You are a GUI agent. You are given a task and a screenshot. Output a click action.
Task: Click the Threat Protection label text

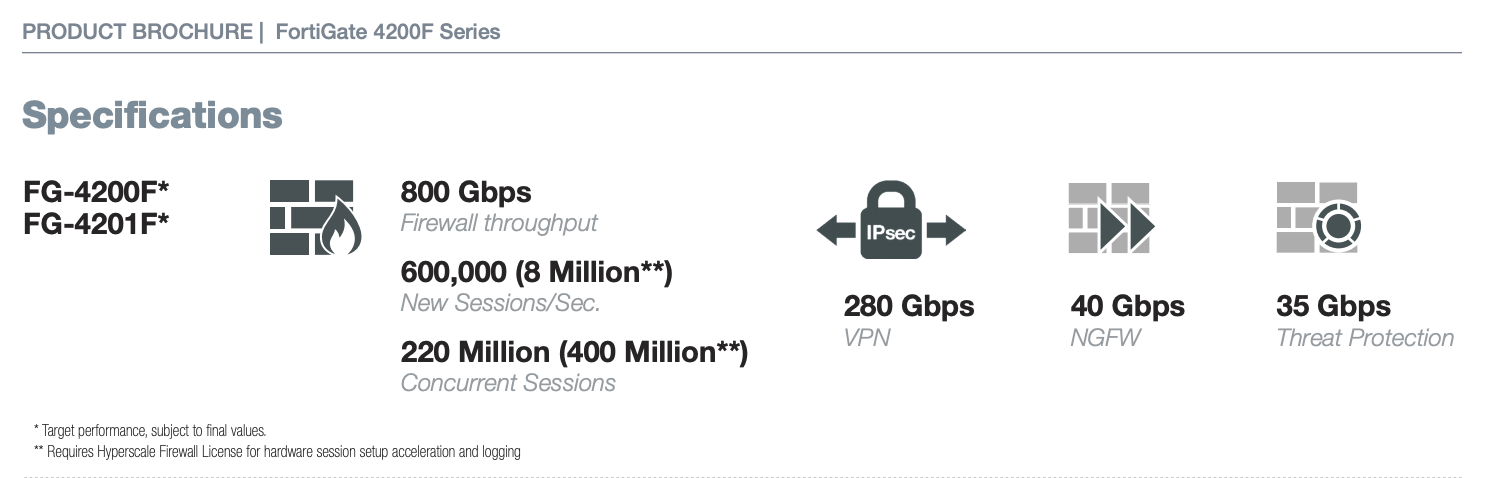[x=1365, y=338]
